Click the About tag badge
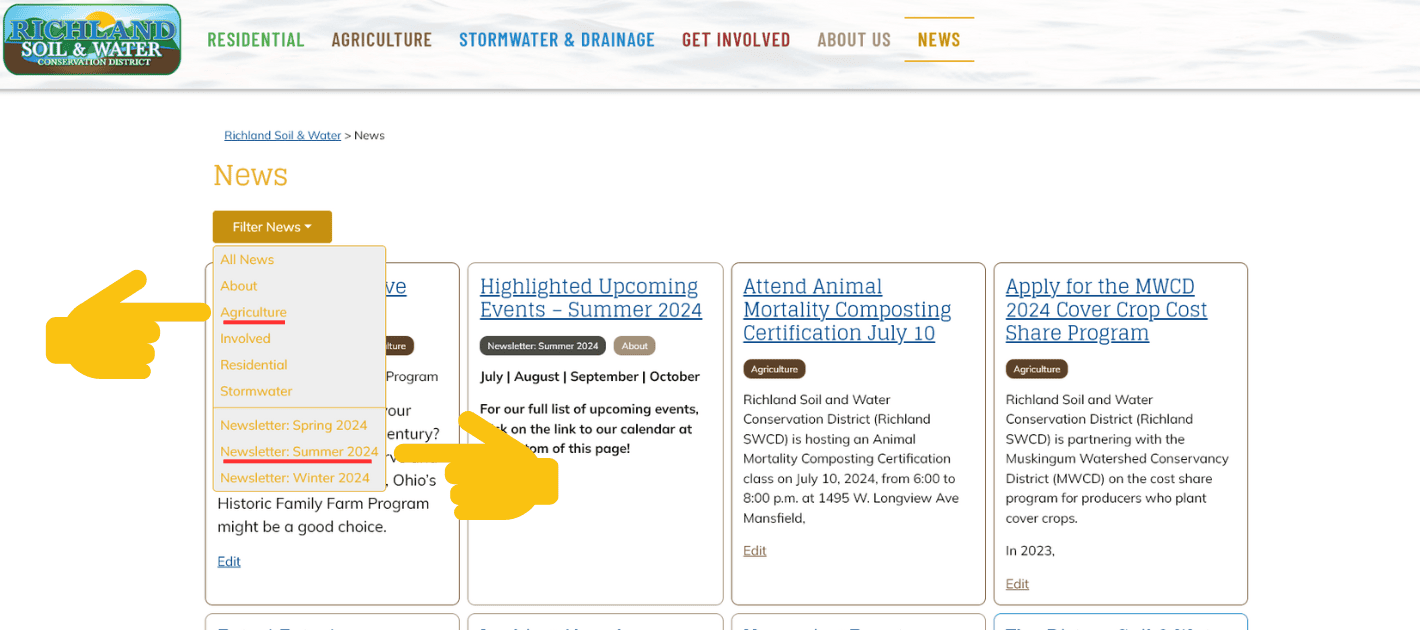1420x630 pixels. 635,346
